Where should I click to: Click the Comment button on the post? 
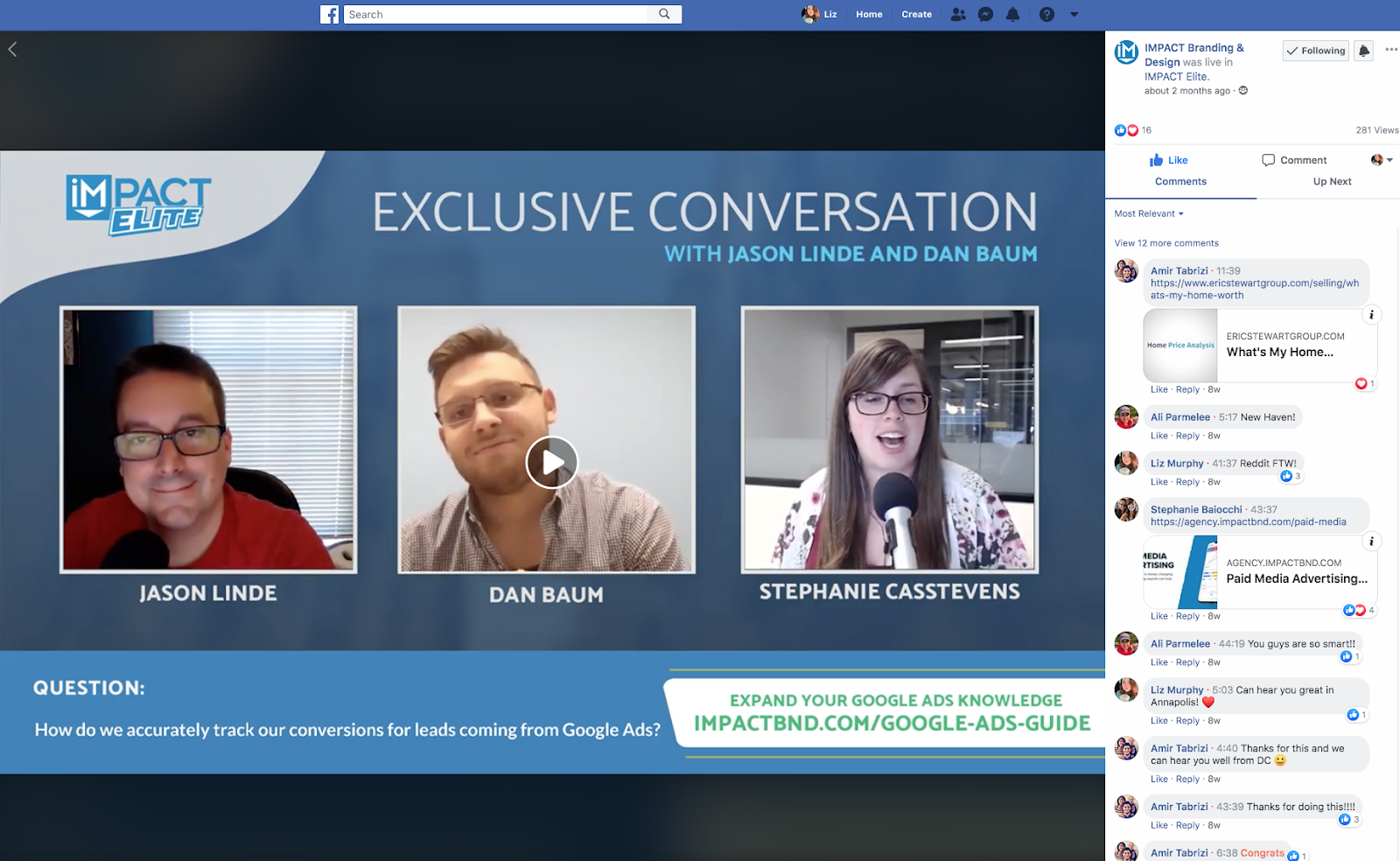click(x=1294, y=160)
